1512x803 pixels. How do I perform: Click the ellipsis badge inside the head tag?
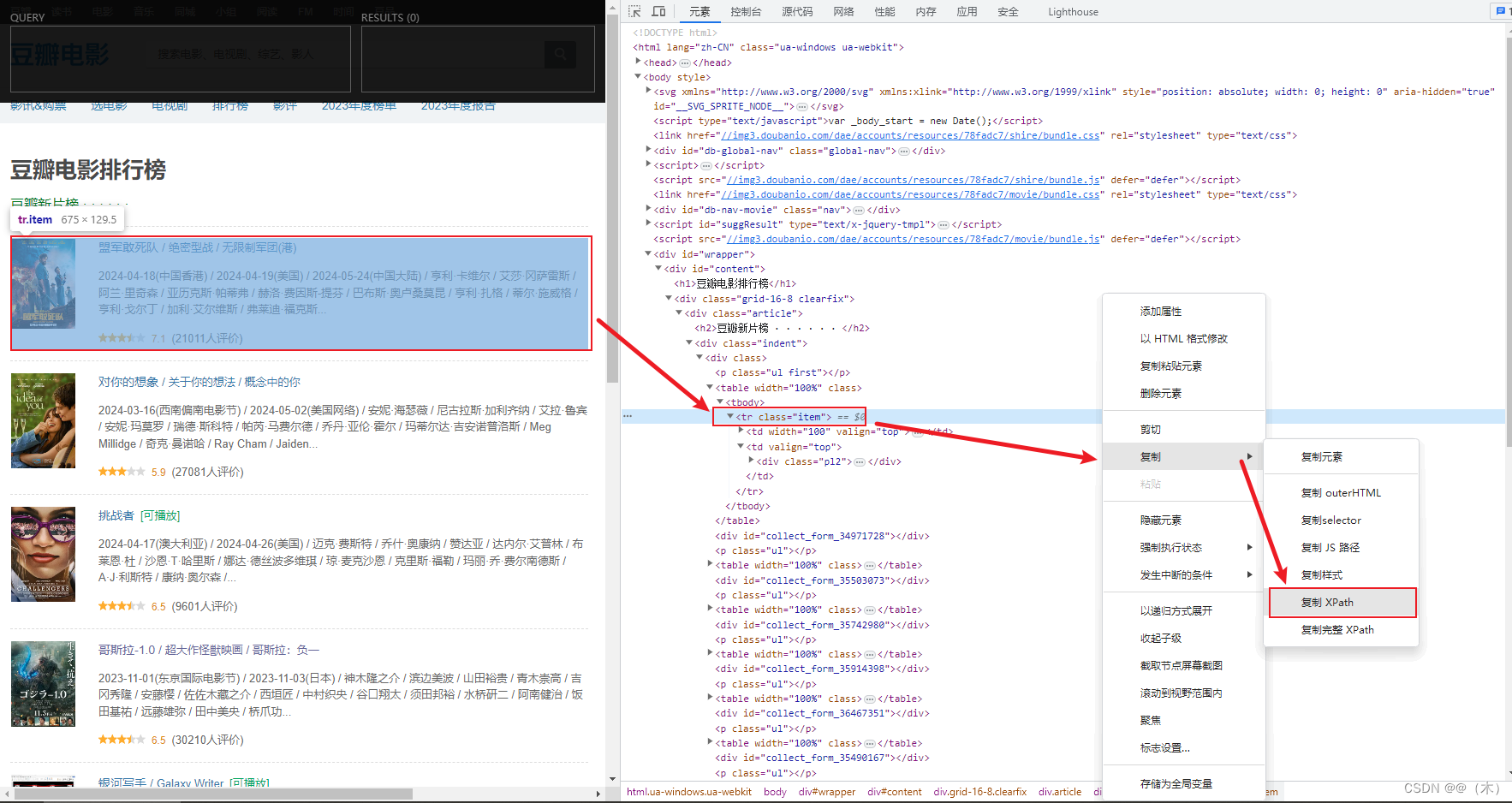[x=684, y=62]
